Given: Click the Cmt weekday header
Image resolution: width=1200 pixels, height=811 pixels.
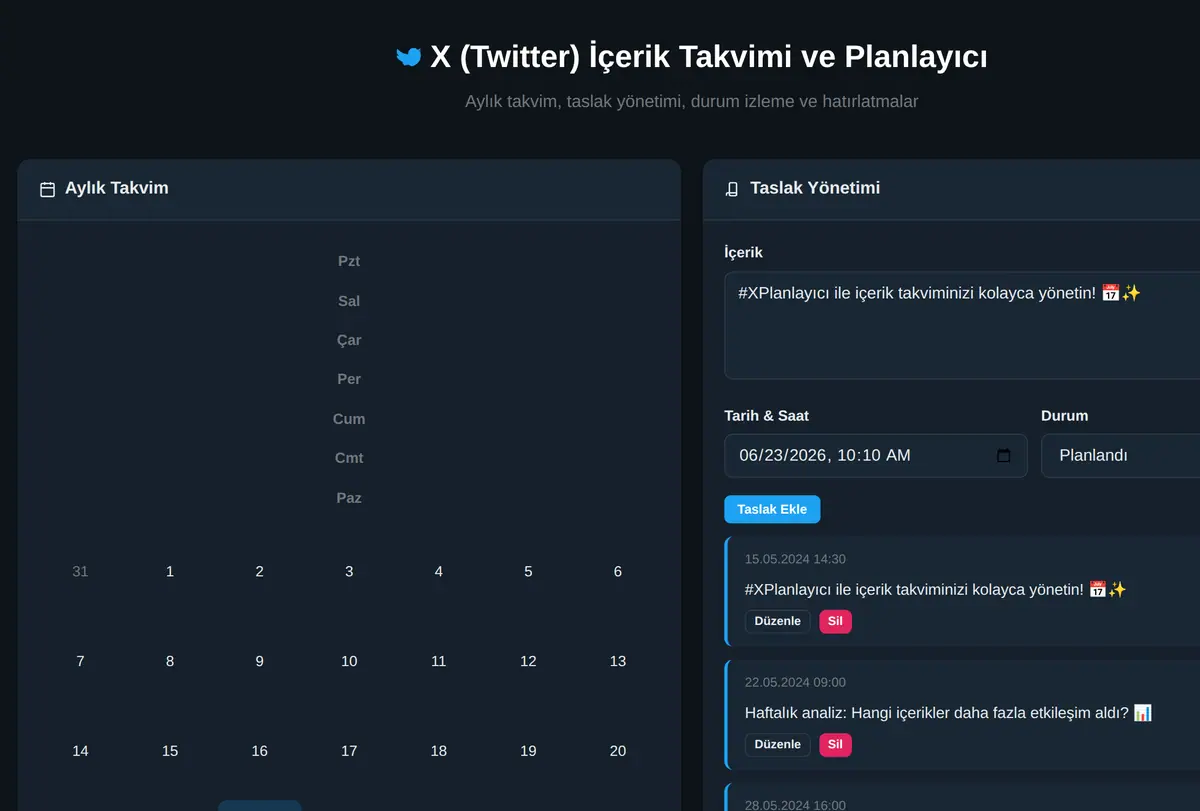Looking at the screenshot, I should [x=349, y=458].
